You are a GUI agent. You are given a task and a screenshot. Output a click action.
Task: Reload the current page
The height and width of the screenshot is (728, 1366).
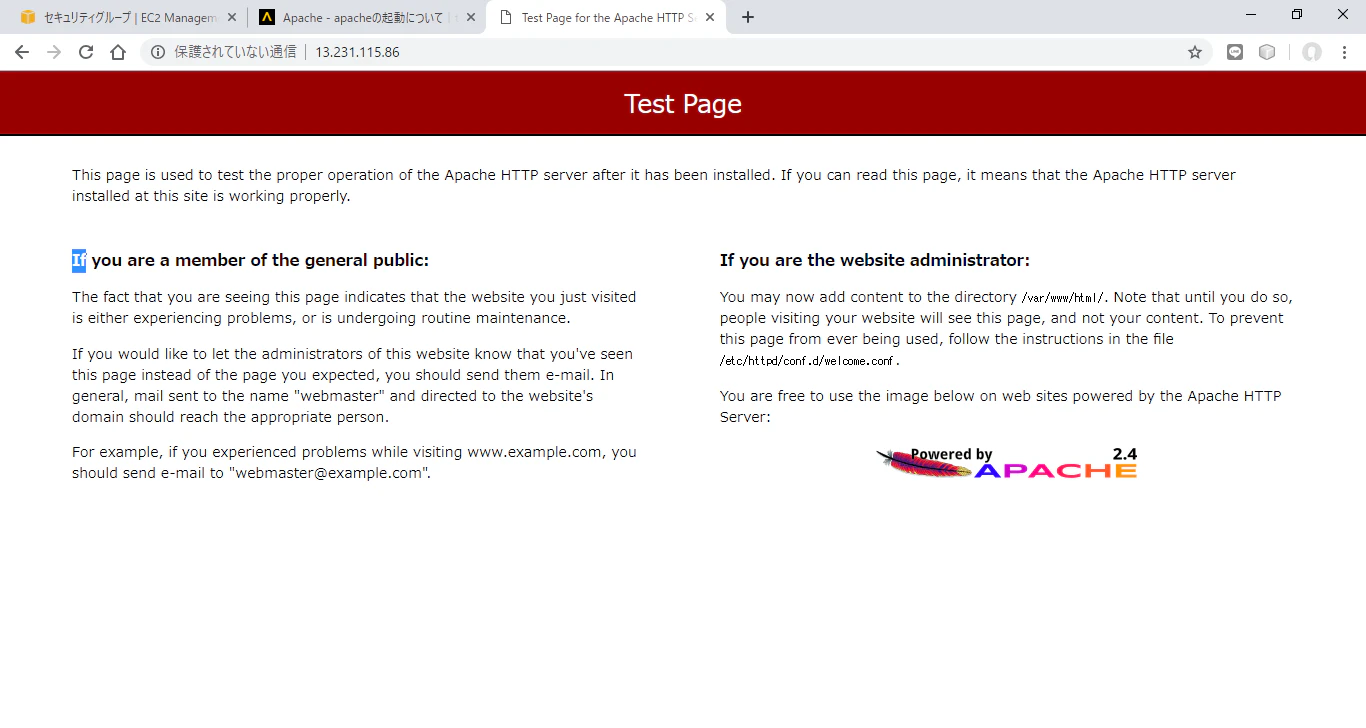(86, 52)
